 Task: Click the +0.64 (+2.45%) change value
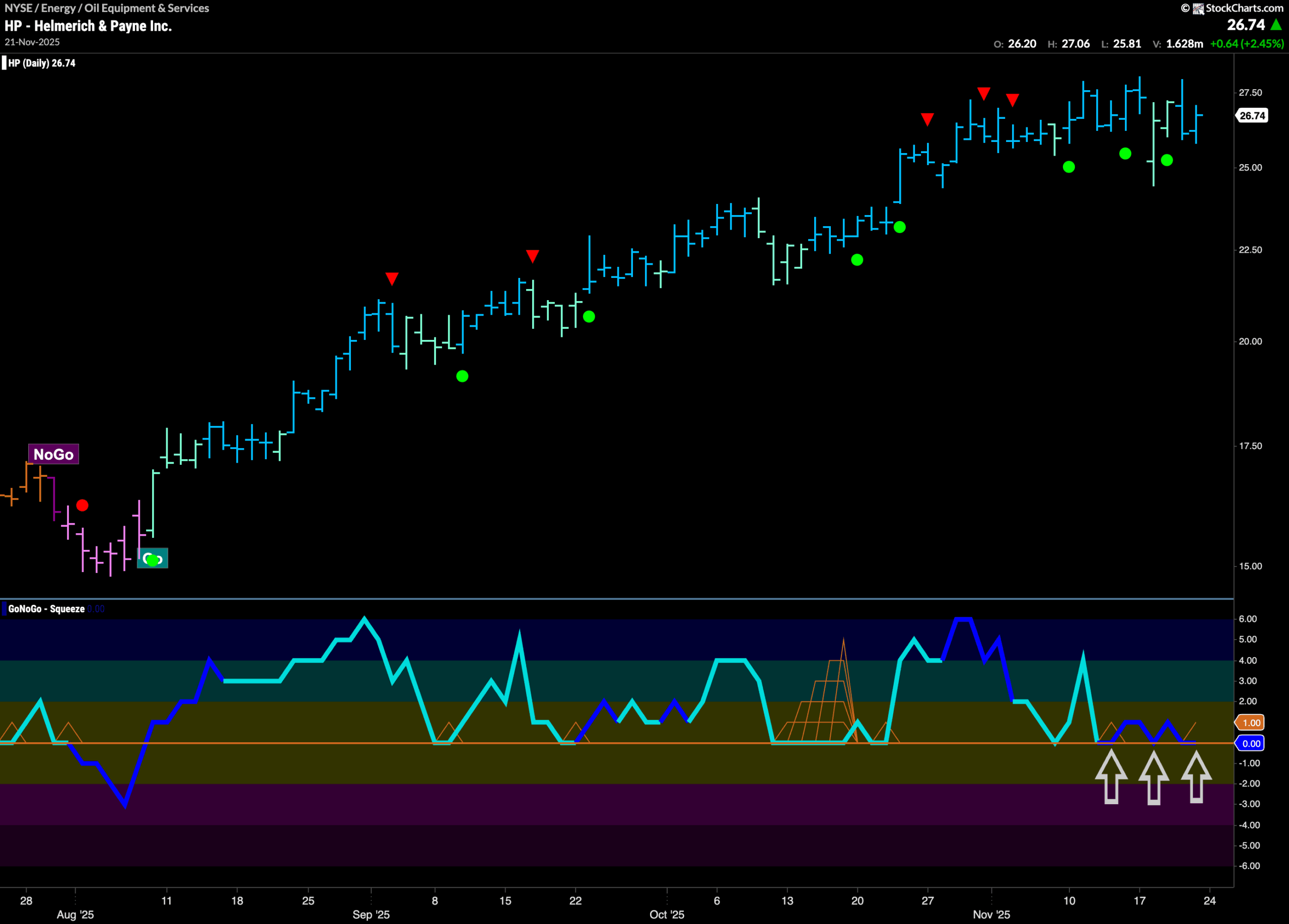1247,44
